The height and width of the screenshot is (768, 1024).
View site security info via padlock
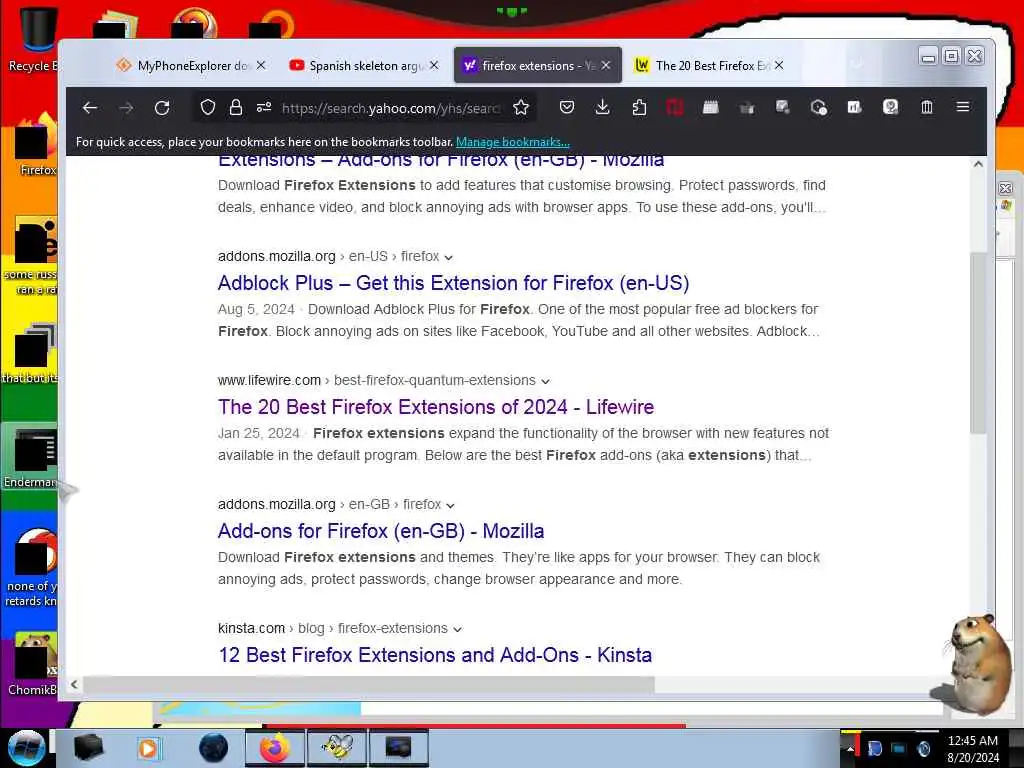236,107
